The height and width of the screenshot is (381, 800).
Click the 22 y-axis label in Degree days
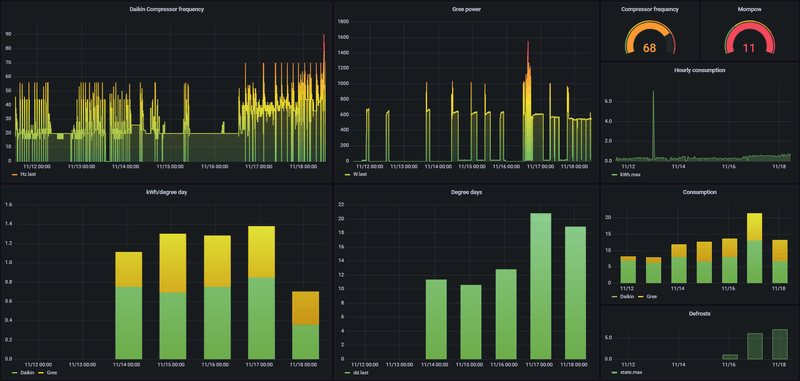pos(341,205)
